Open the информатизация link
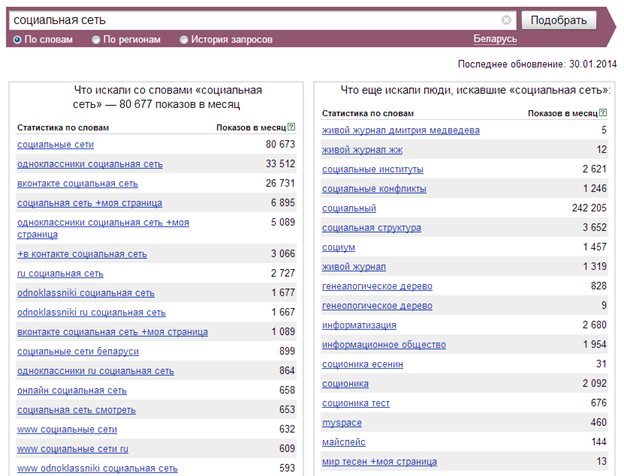Image resolution: width=624 pixels, height=476 pixels. click(x=359, y=325)
